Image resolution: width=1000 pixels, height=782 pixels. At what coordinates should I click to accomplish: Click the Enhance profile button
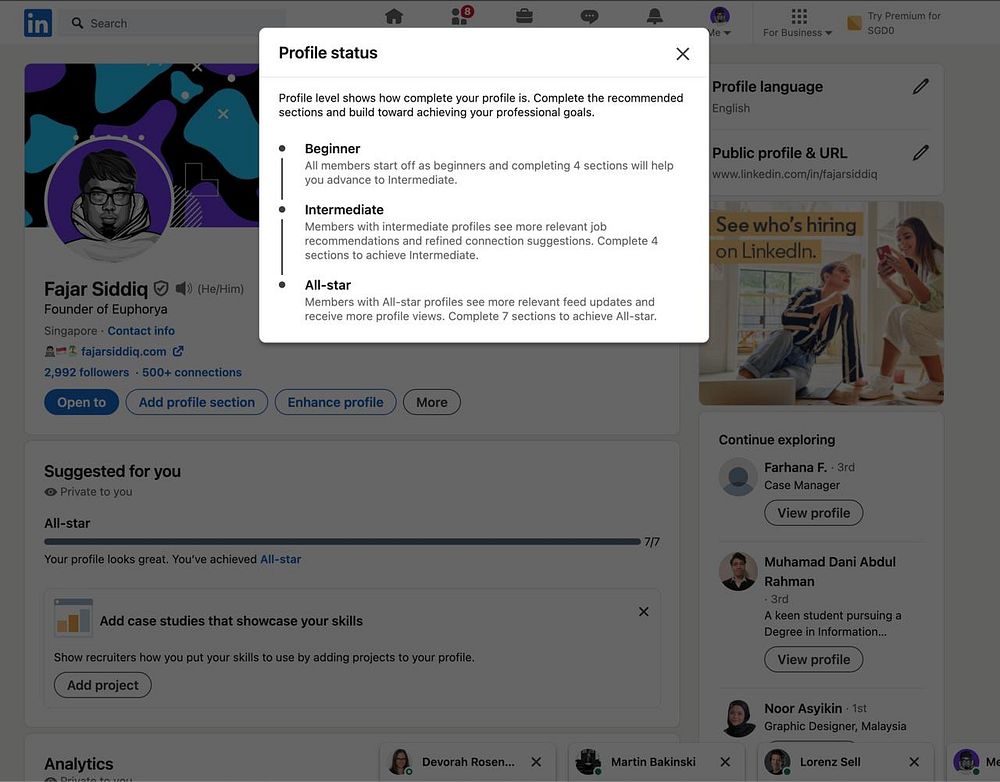[x=335, y=402]
